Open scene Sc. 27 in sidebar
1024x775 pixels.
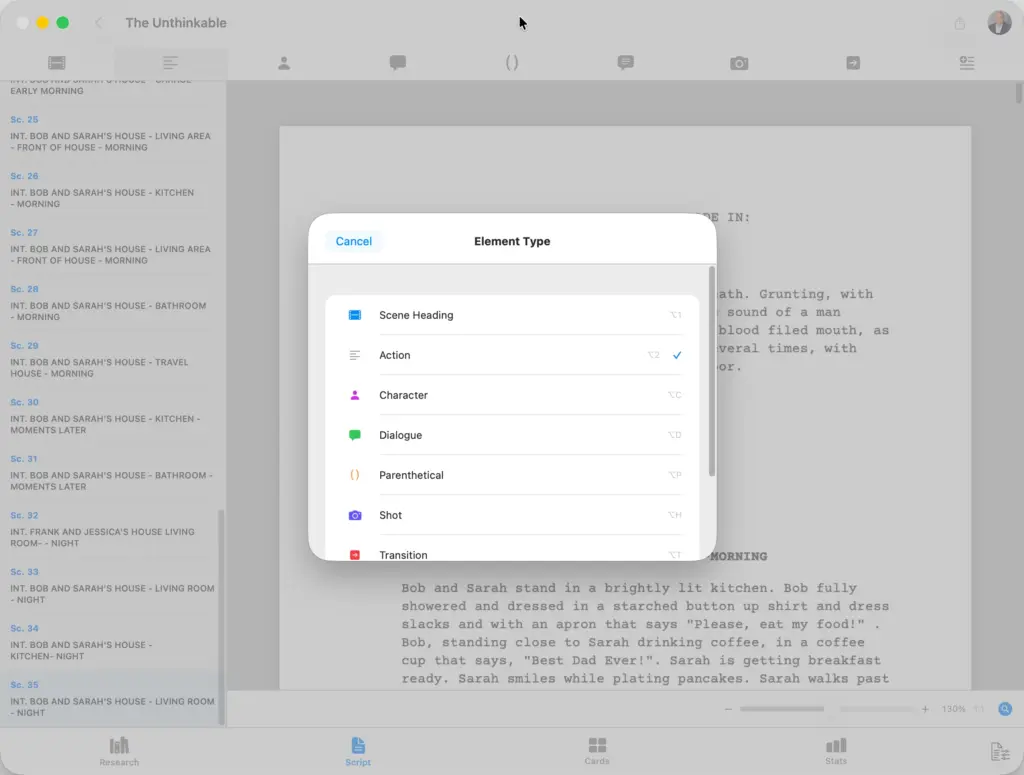pos(112,247)
